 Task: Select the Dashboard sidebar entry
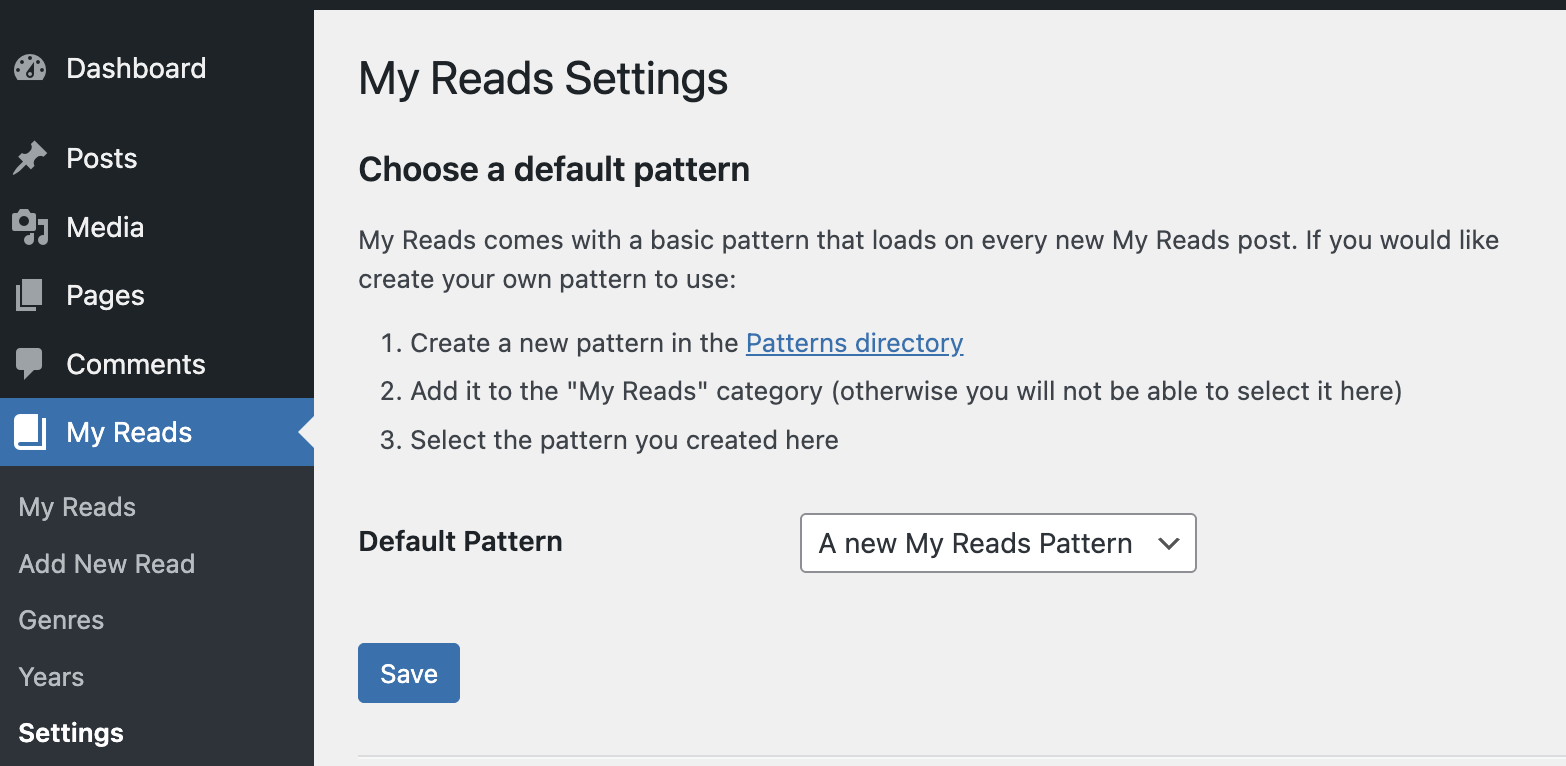[x=135, y=68]
